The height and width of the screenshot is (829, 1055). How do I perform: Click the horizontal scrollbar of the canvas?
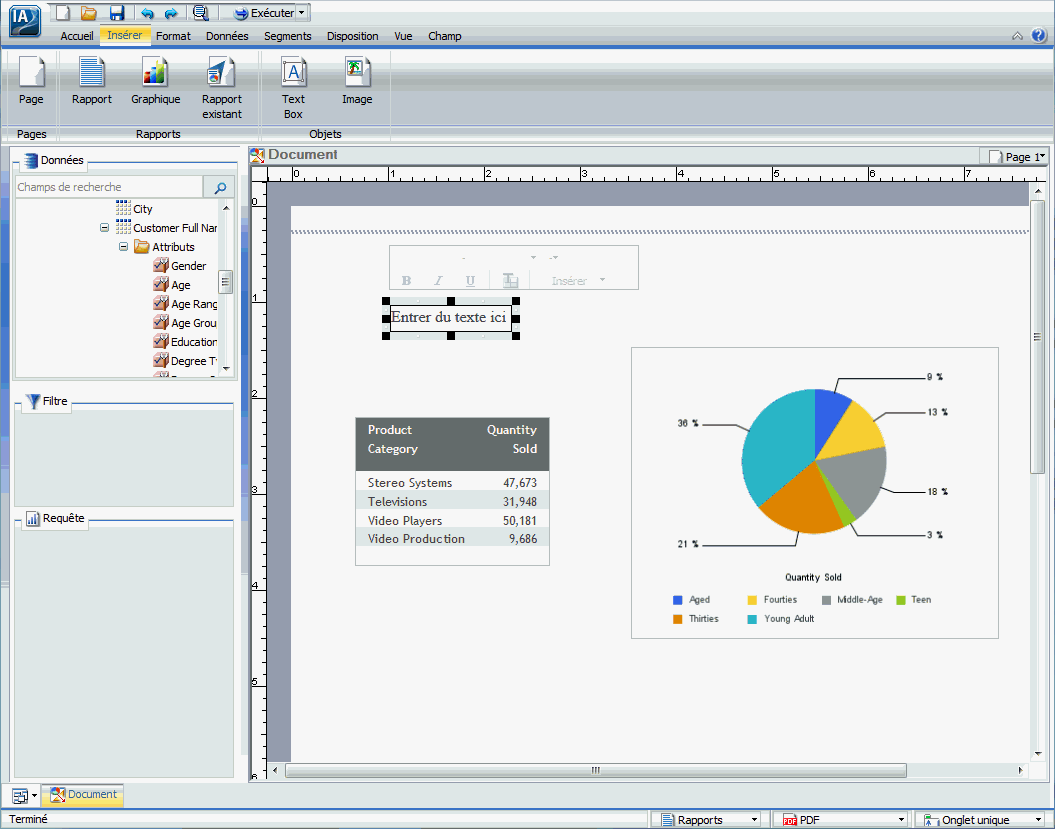[595, 770]
